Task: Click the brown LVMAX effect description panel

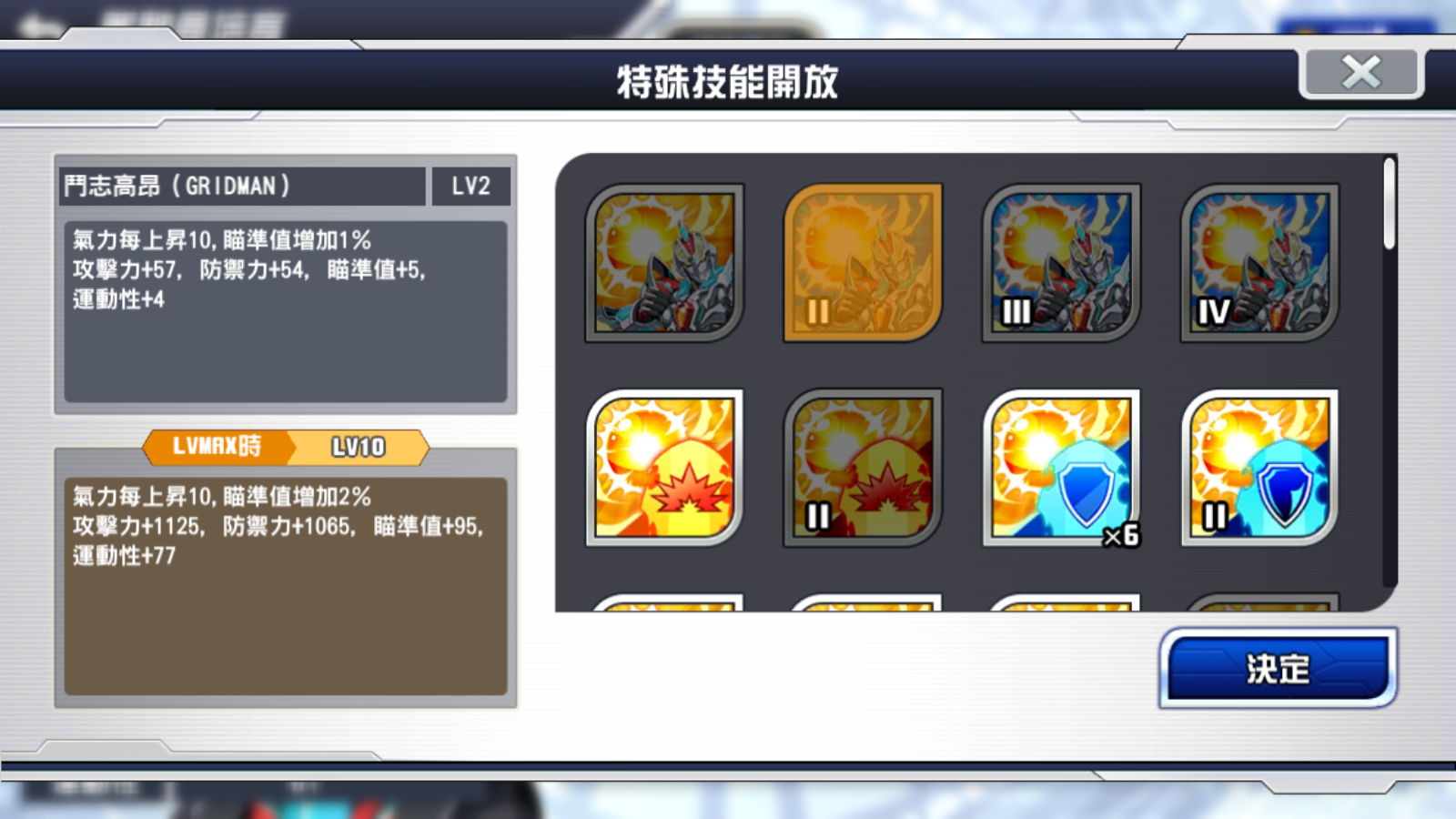Action: point(286,586)
